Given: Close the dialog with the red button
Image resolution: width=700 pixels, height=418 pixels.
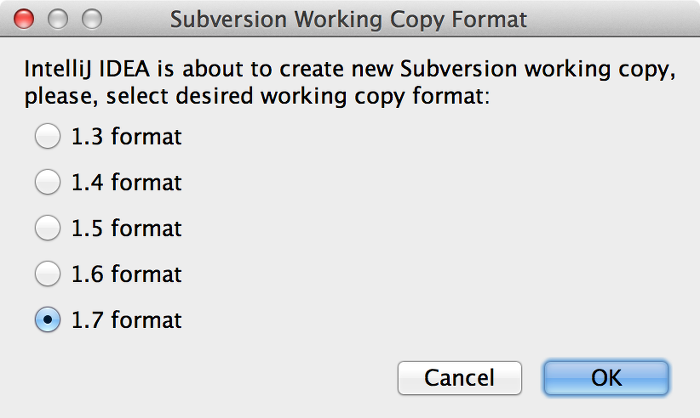Looking at the screenshot, I should tap(24, 19).
